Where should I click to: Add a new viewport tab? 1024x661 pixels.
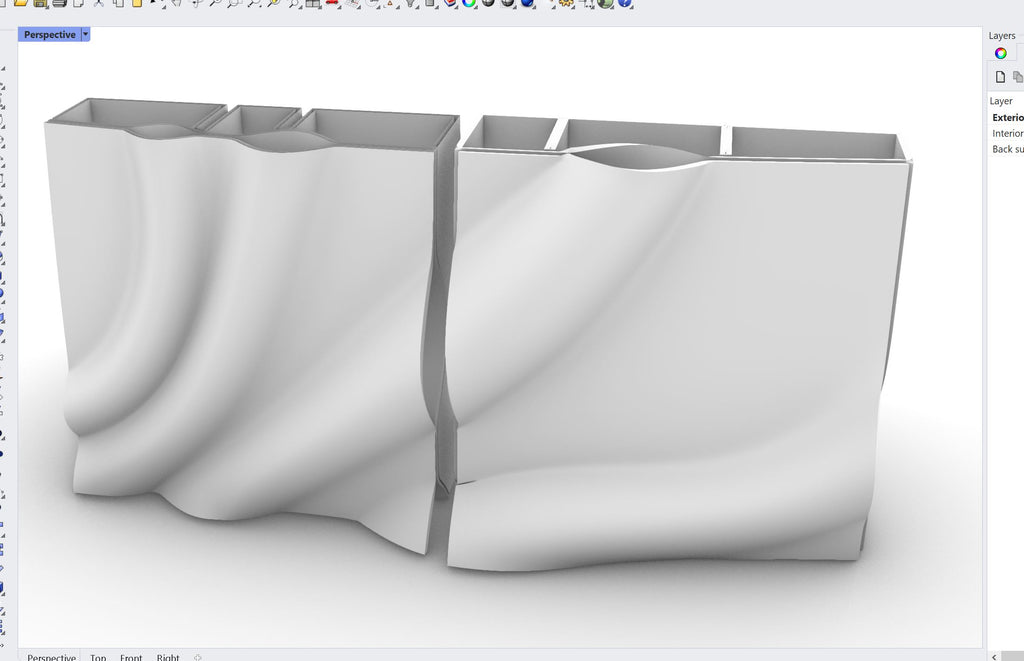coord(198,657)
